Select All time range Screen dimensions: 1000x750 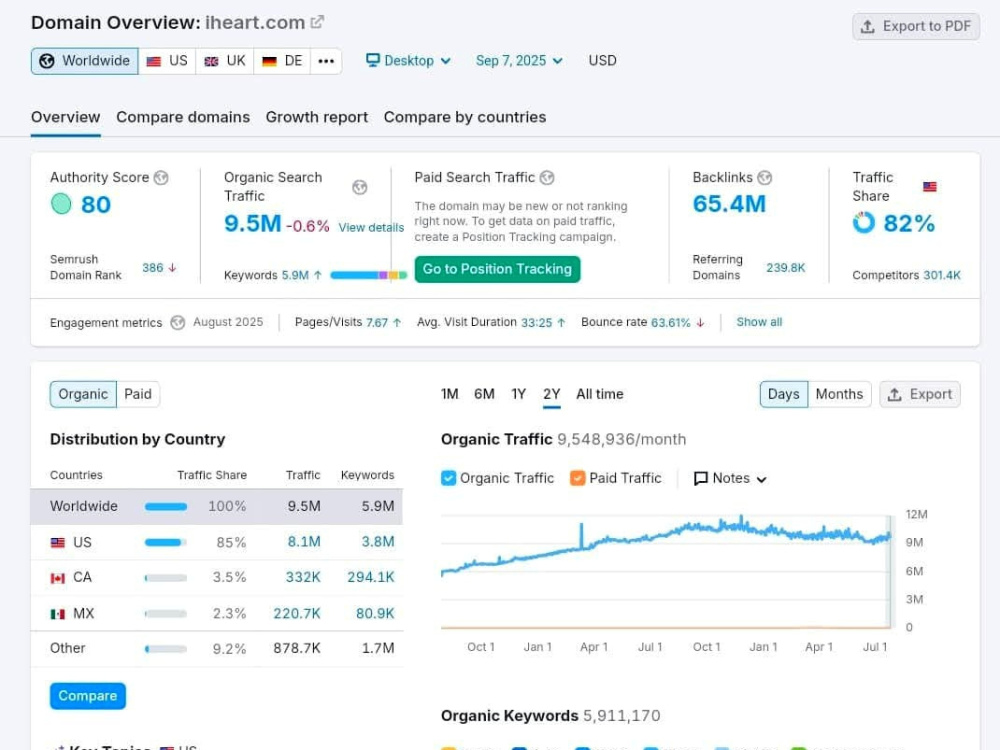(x=599, y=394)
